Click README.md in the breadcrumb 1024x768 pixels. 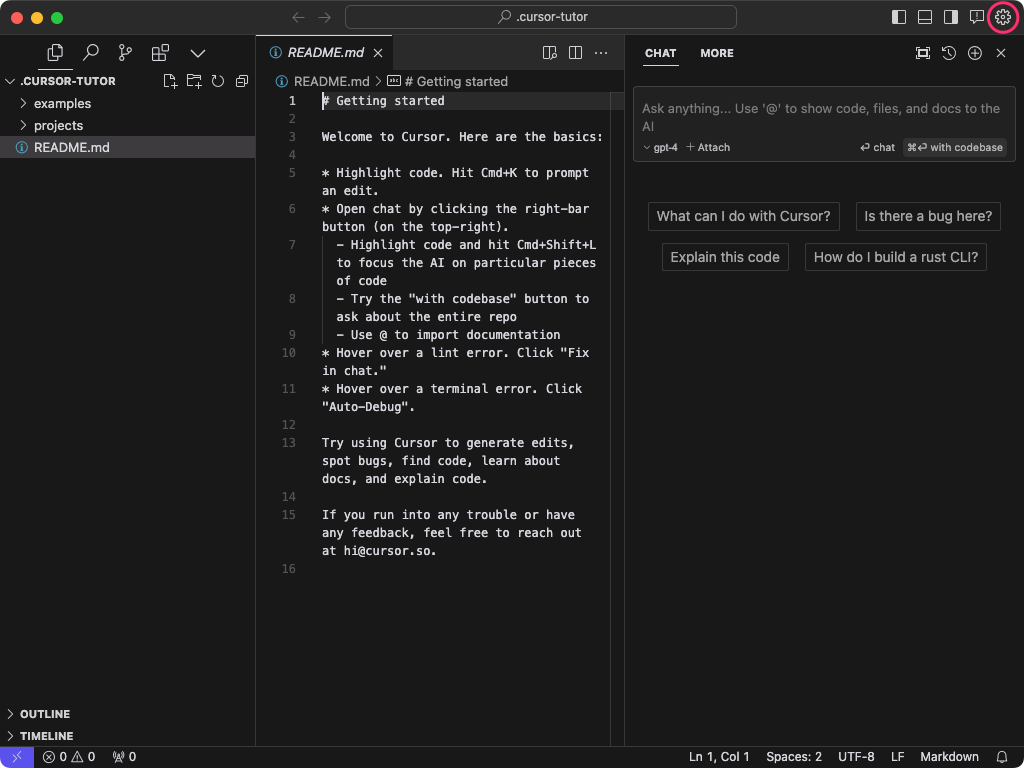point(331,82)
